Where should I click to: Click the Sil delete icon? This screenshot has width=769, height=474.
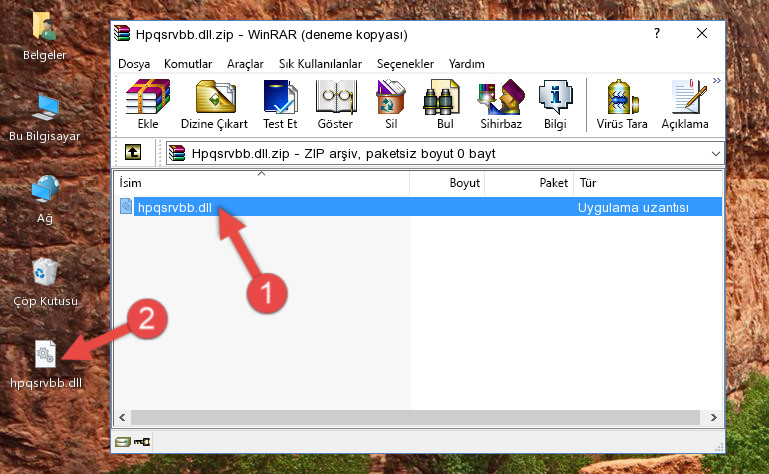pos(391,105)
